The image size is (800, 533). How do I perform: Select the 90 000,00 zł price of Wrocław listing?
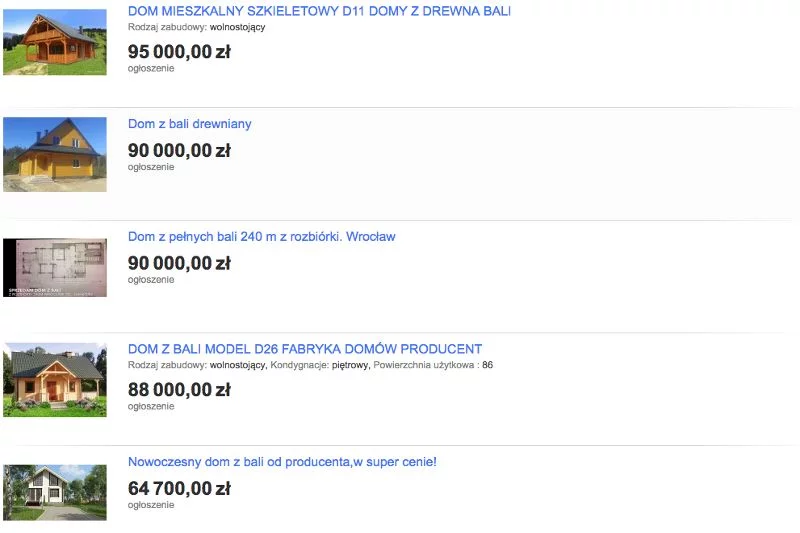click(179, 264)
